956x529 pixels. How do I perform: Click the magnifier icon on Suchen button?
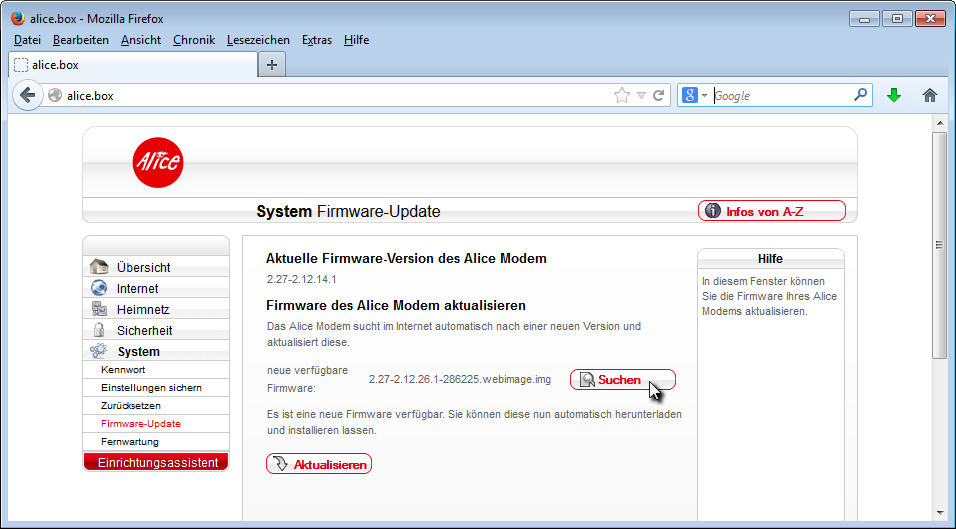[x=587, y=380]
